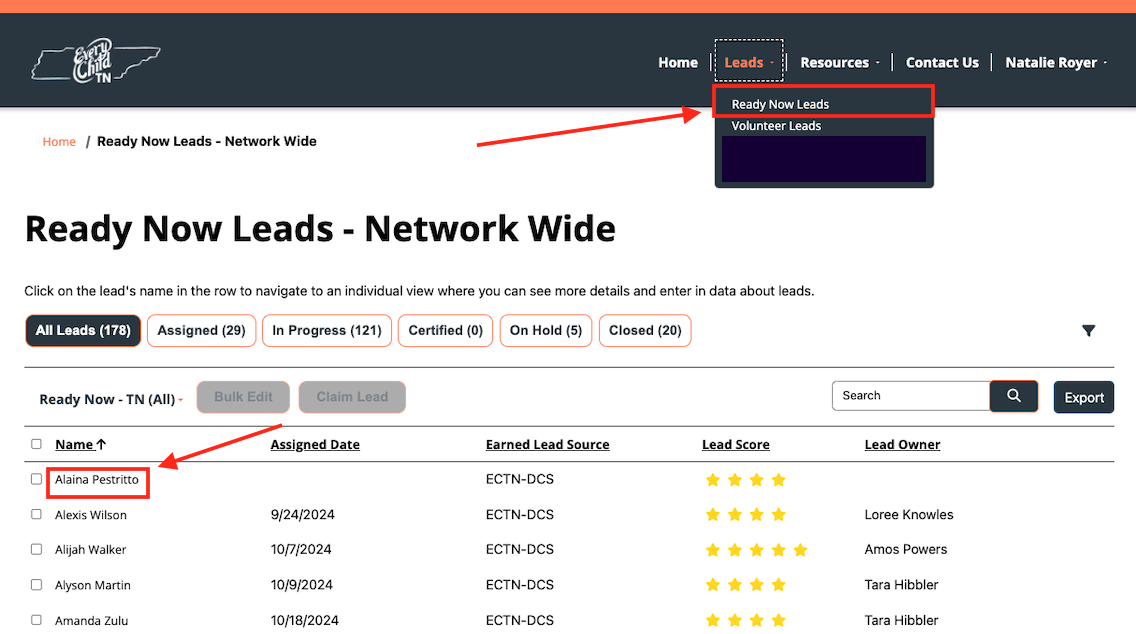This screenshot has width=1136, height=634.
Task: Sort by Lead Score column
Action: click(x=735, y=445)
